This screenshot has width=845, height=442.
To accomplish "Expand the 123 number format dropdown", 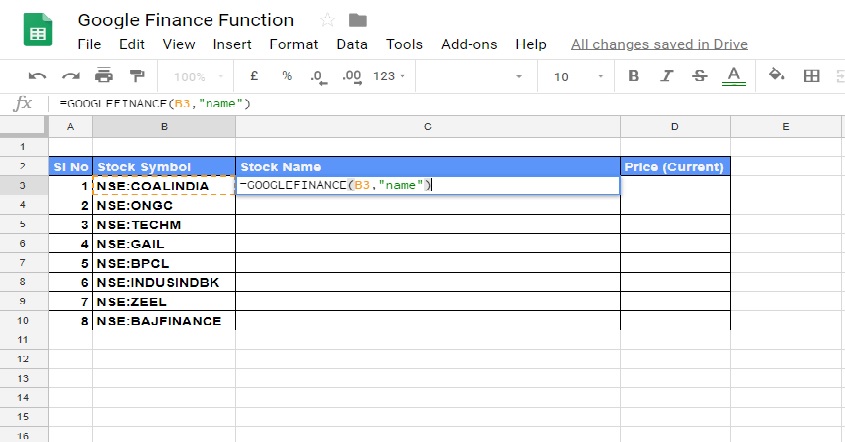I will click(388, 76).
